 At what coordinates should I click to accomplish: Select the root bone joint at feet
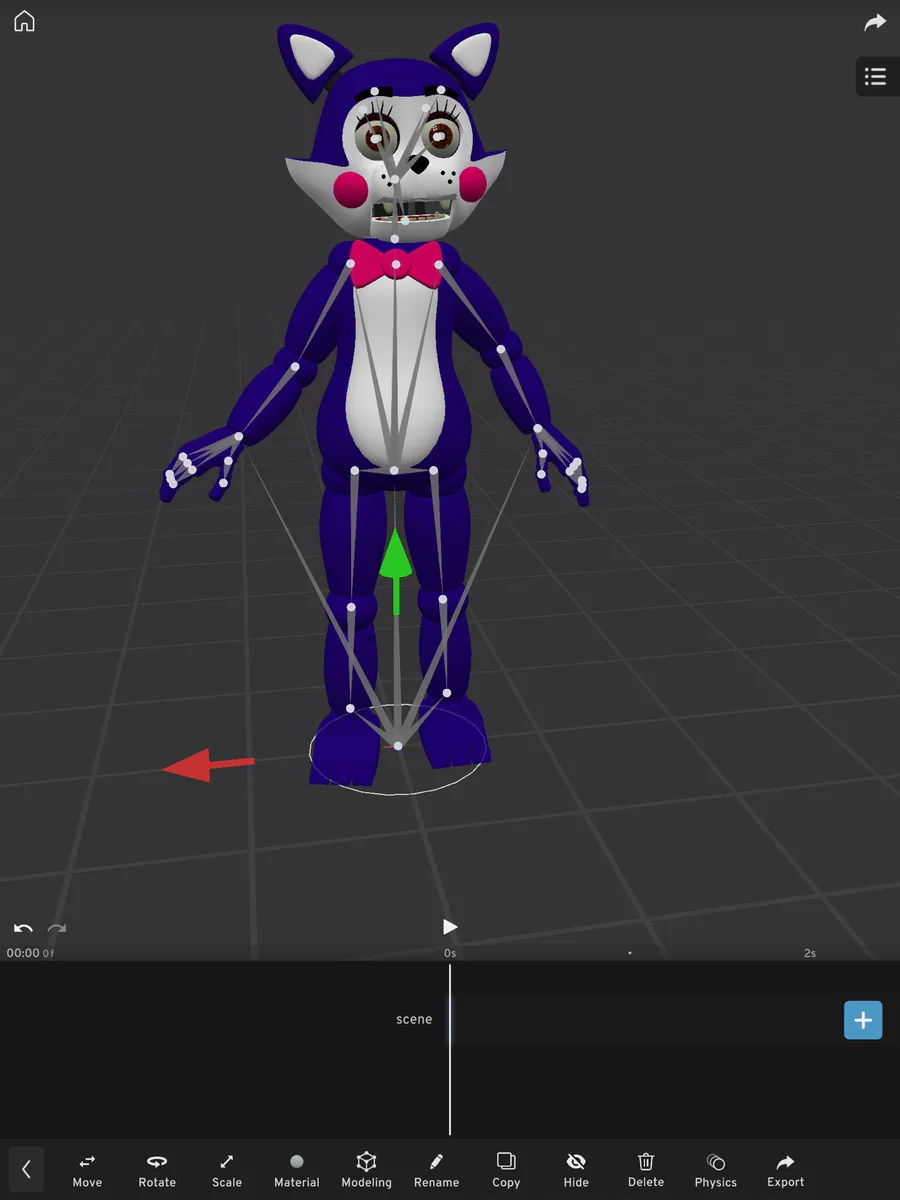coord(398,746)
